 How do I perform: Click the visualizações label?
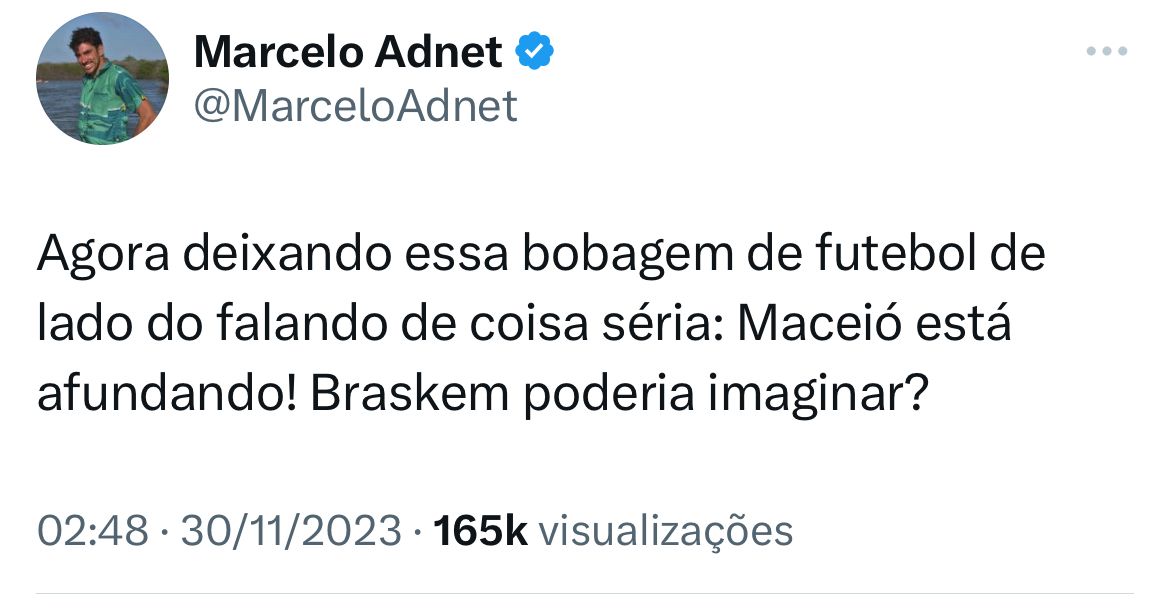[x=666, y=530]
